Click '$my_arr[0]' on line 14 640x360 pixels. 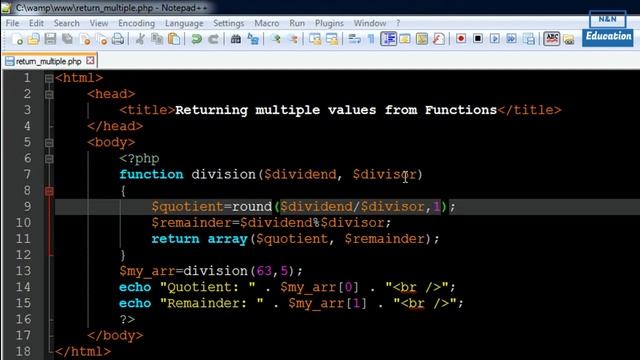click(320, 287)
